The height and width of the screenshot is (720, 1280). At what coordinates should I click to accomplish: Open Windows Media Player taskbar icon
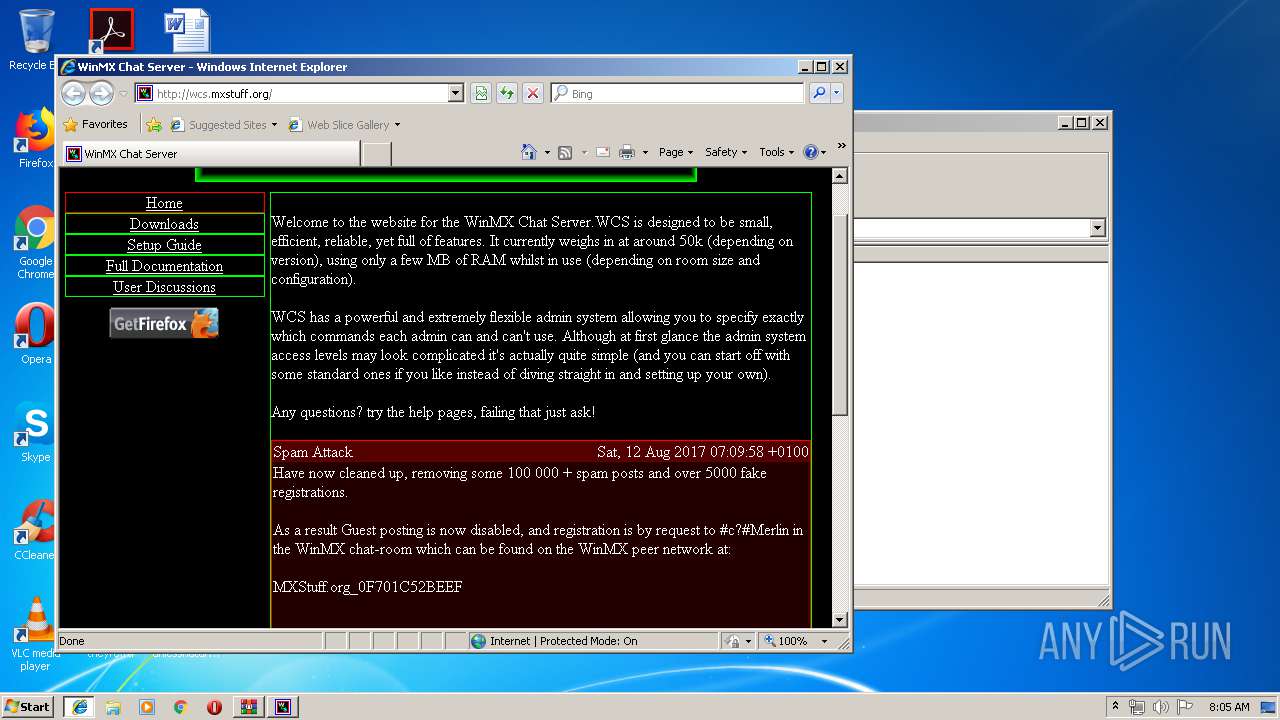tap(147, 707)
